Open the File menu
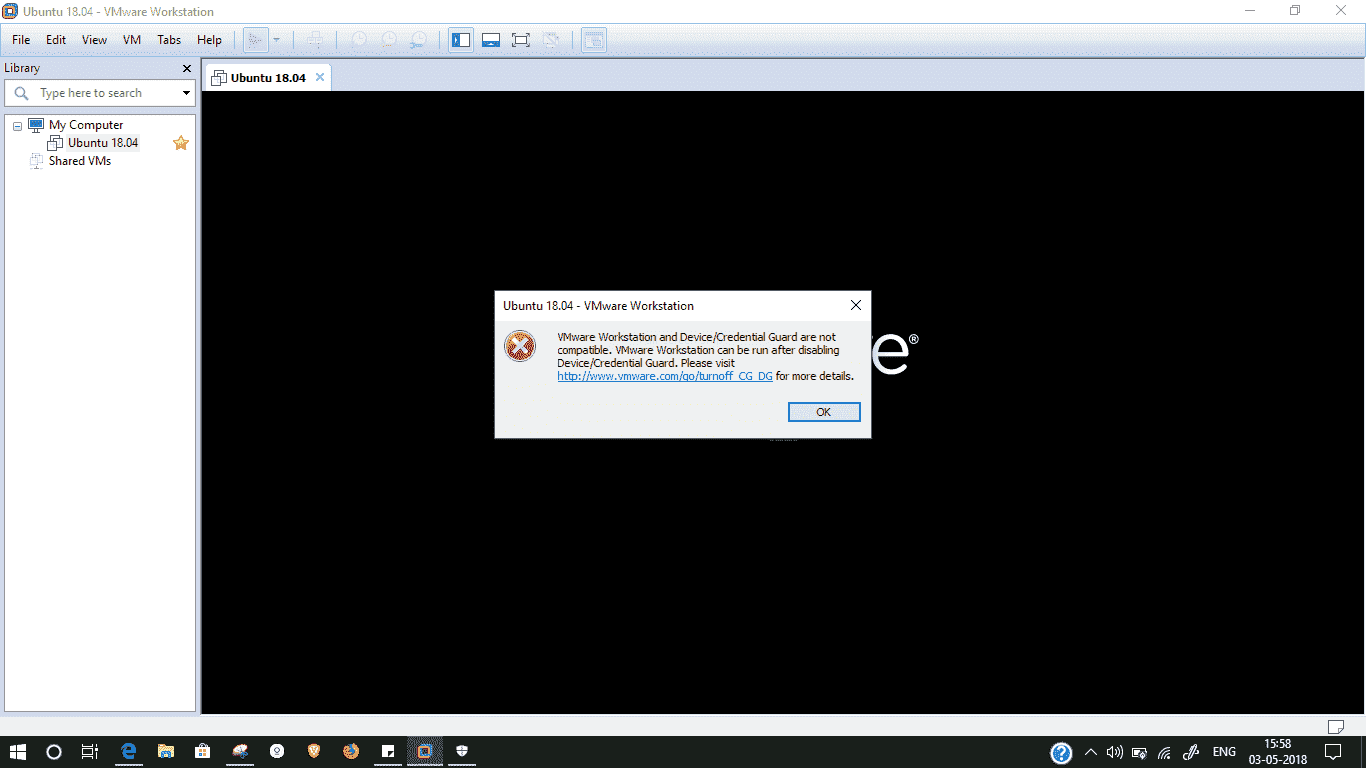The width and height of the screenshot is (1366, 768). click(21, 40)
